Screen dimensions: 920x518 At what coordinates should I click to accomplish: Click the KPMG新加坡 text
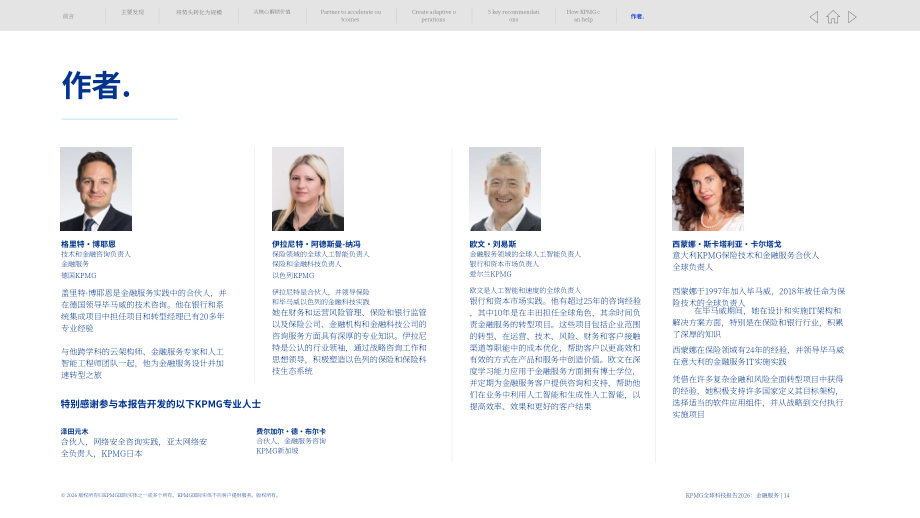[277, 451]
